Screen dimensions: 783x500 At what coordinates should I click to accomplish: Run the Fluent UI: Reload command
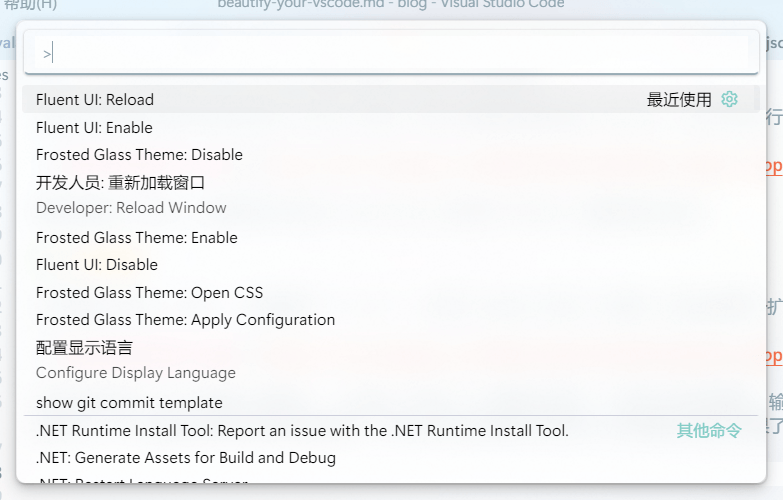95,100
